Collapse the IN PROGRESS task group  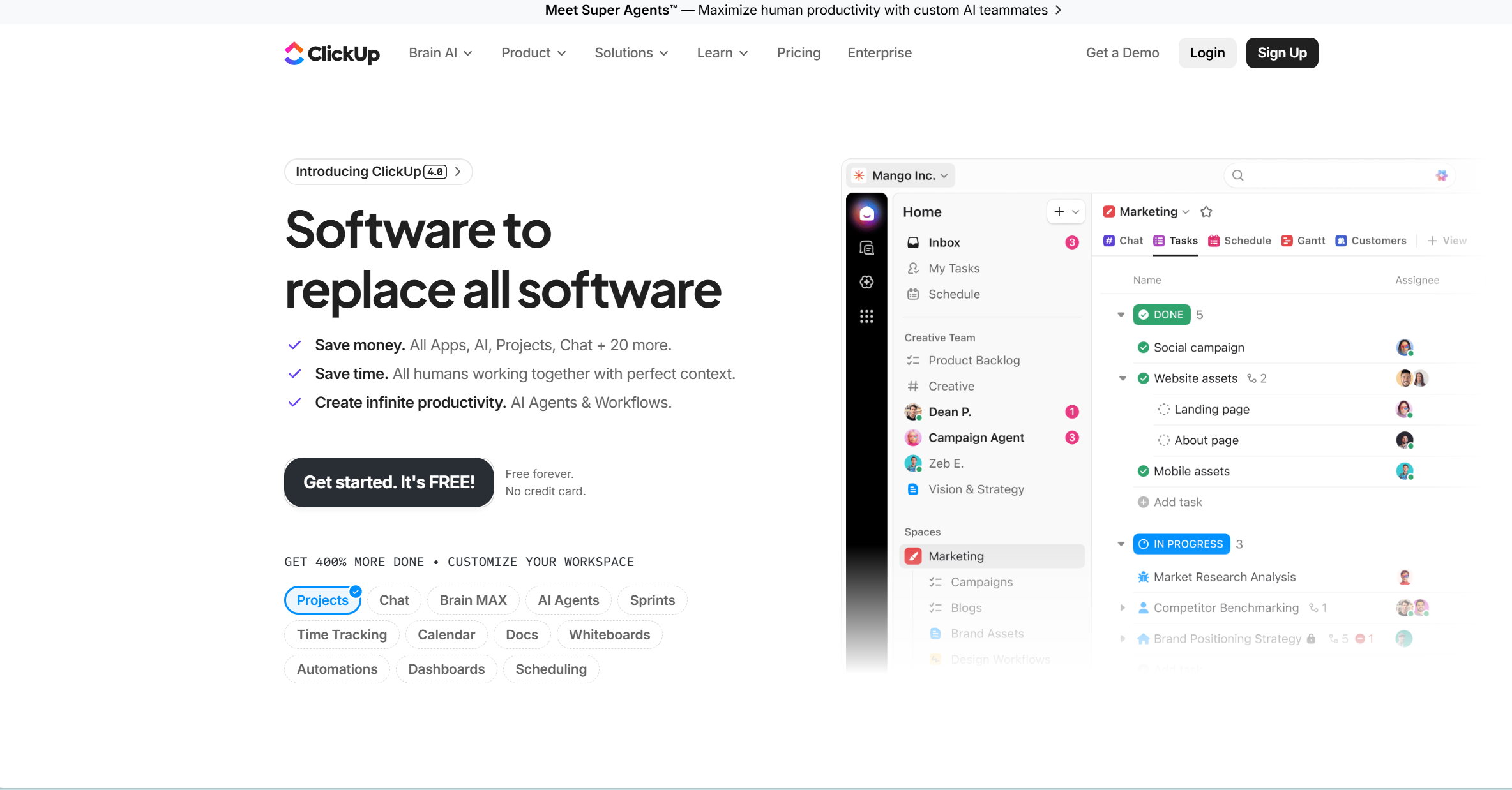1121,544
